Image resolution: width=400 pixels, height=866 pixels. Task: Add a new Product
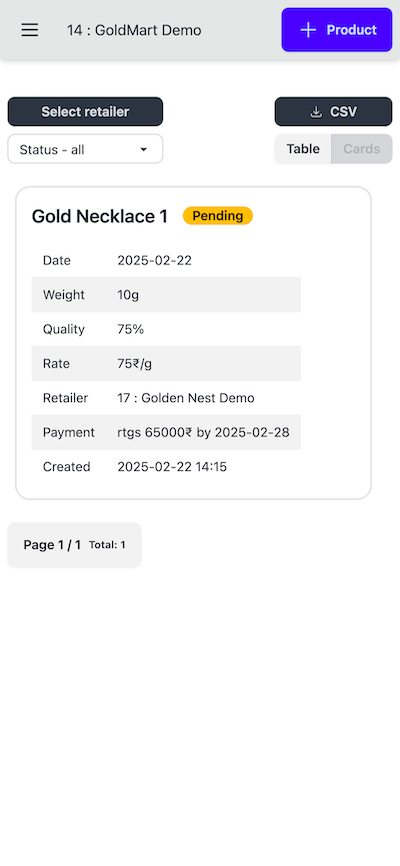pyautogui.click(x=337, y=30)
